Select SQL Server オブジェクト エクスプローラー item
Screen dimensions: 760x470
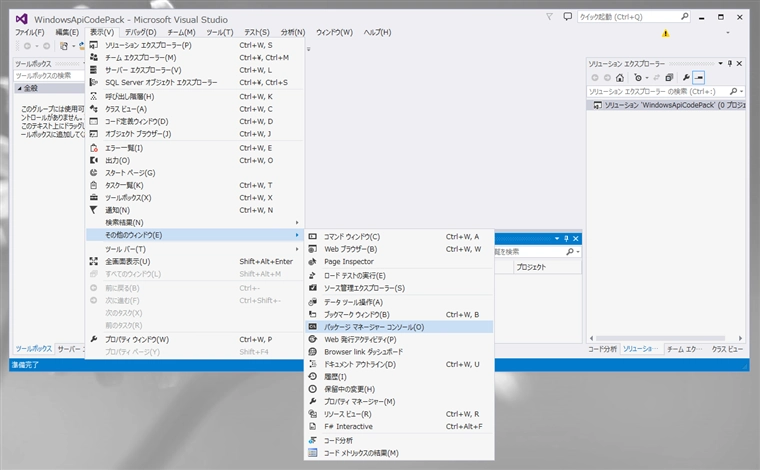point(195,82)
